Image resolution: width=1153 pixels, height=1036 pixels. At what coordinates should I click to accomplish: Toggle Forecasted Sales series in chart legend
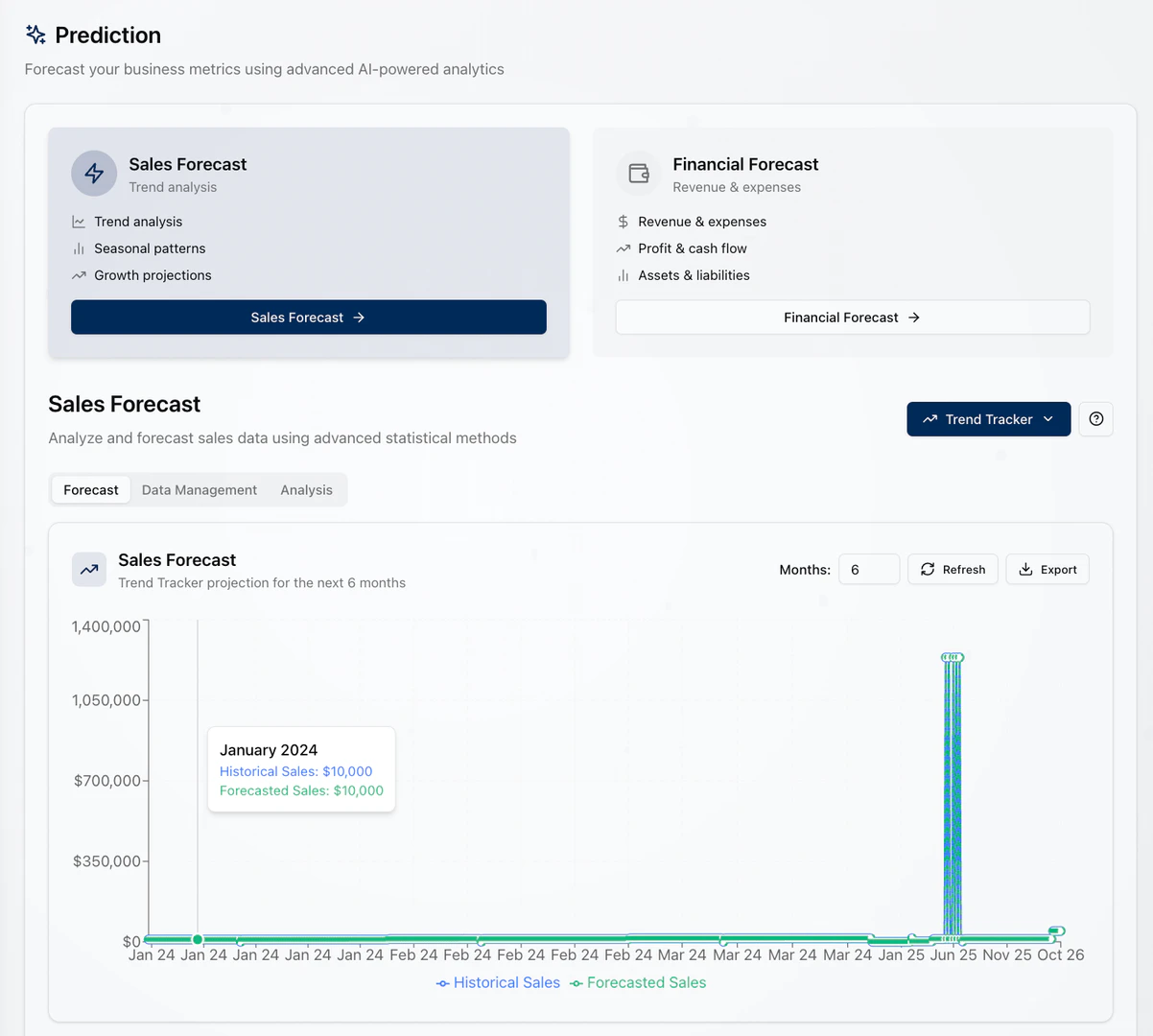[x=638, y=983]
